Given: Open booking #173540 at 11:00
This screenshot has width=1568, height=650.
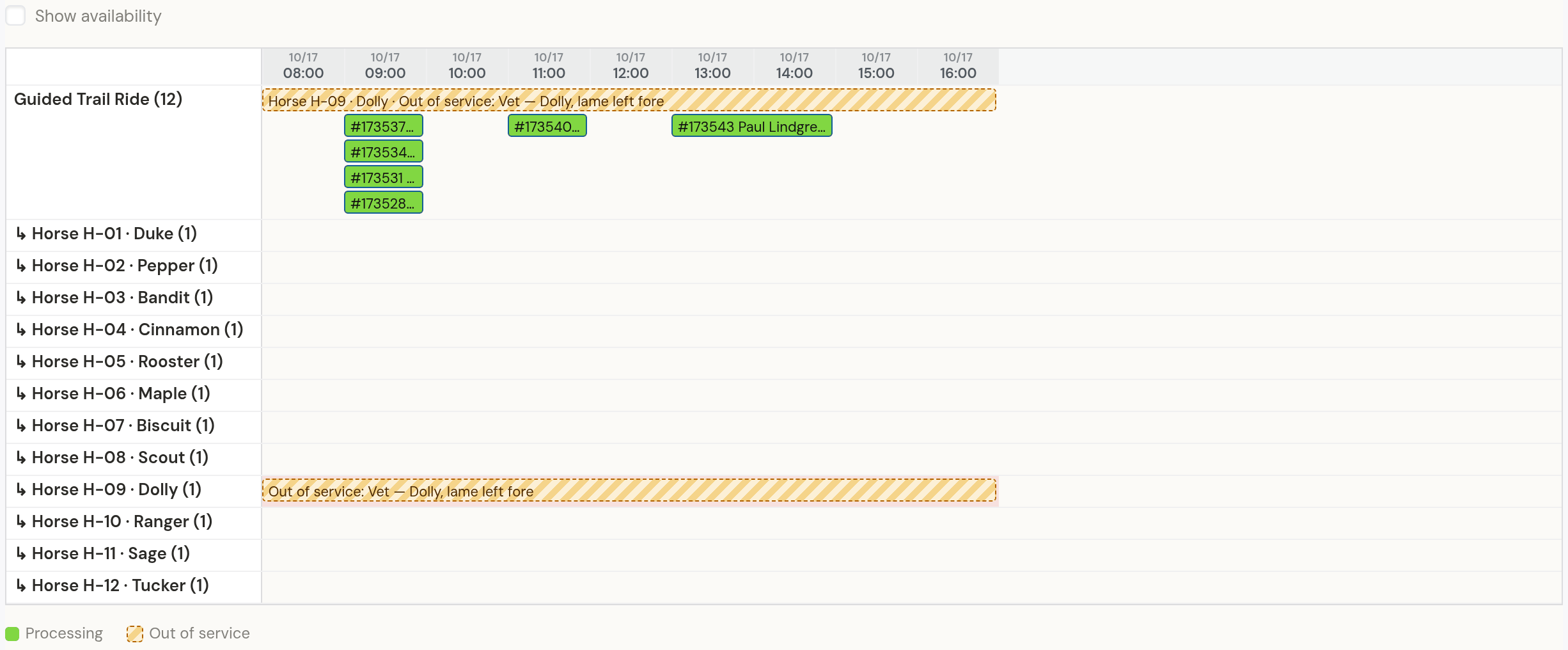Looking at the screenshot, I should 547,126.
